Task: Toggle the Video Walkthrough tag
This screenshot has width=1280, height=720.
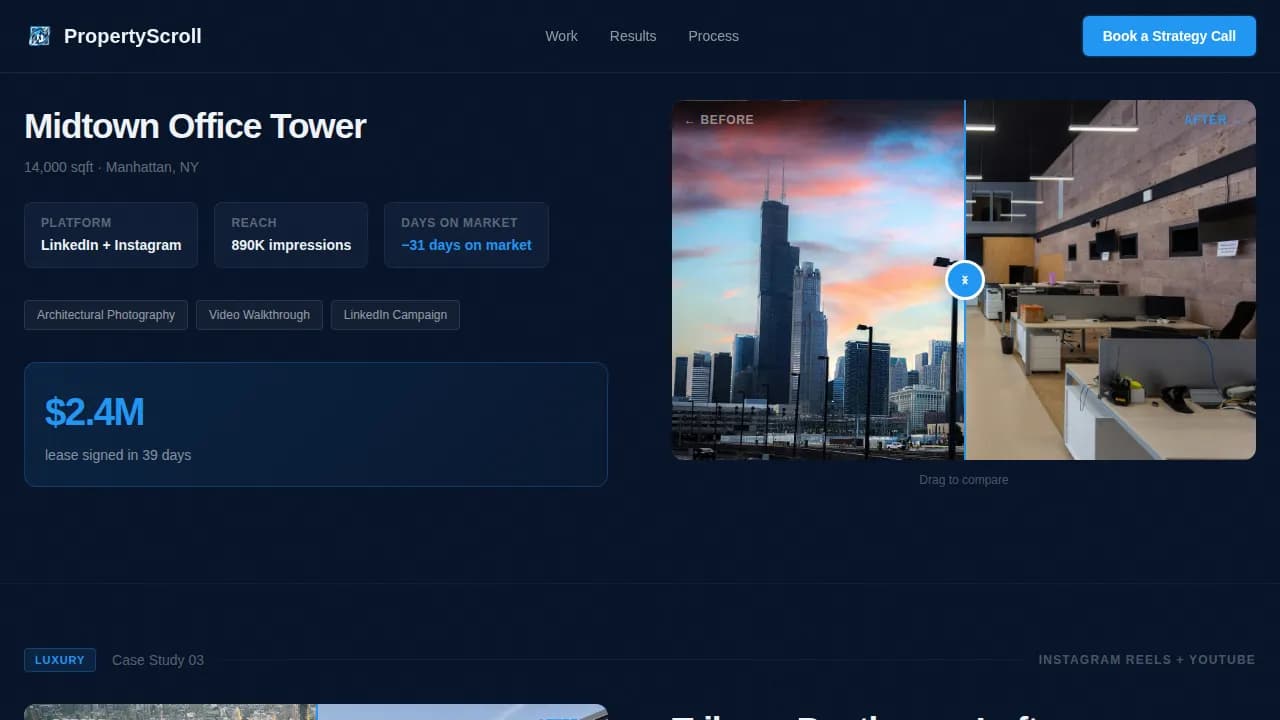Action: coord(259,315)
